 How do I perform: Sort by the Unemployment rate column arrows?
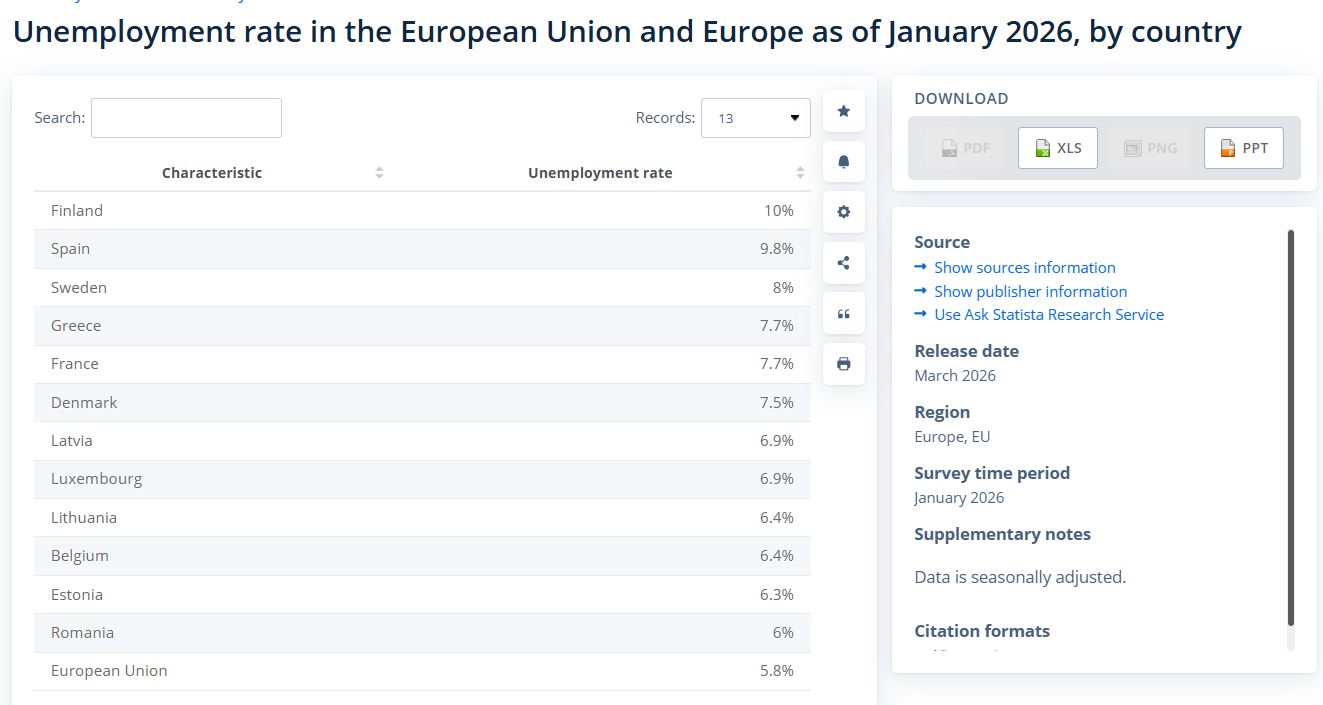[800, 173]
